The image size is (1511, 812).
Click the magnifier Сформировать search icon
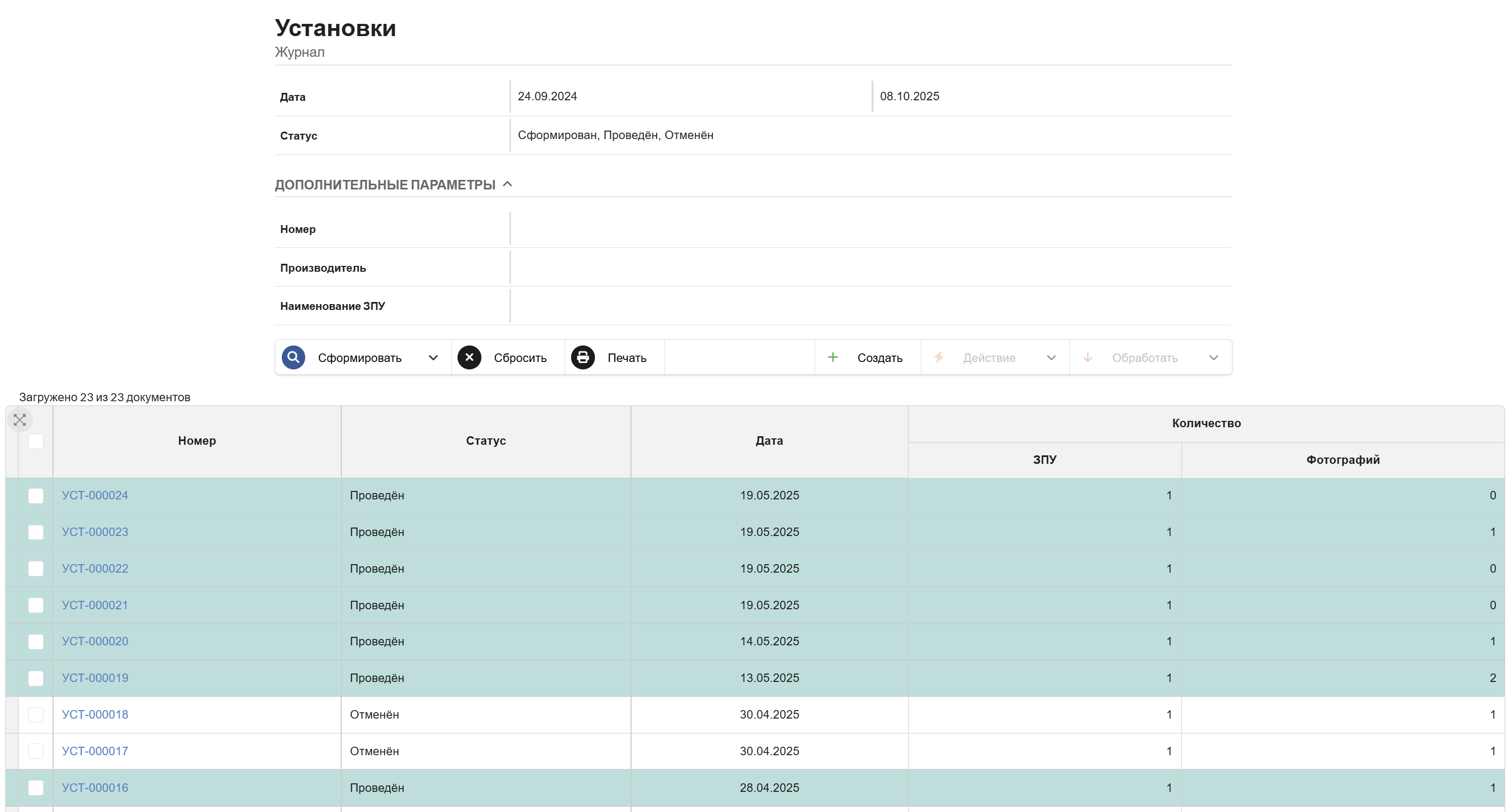click(x=293, y=357)
